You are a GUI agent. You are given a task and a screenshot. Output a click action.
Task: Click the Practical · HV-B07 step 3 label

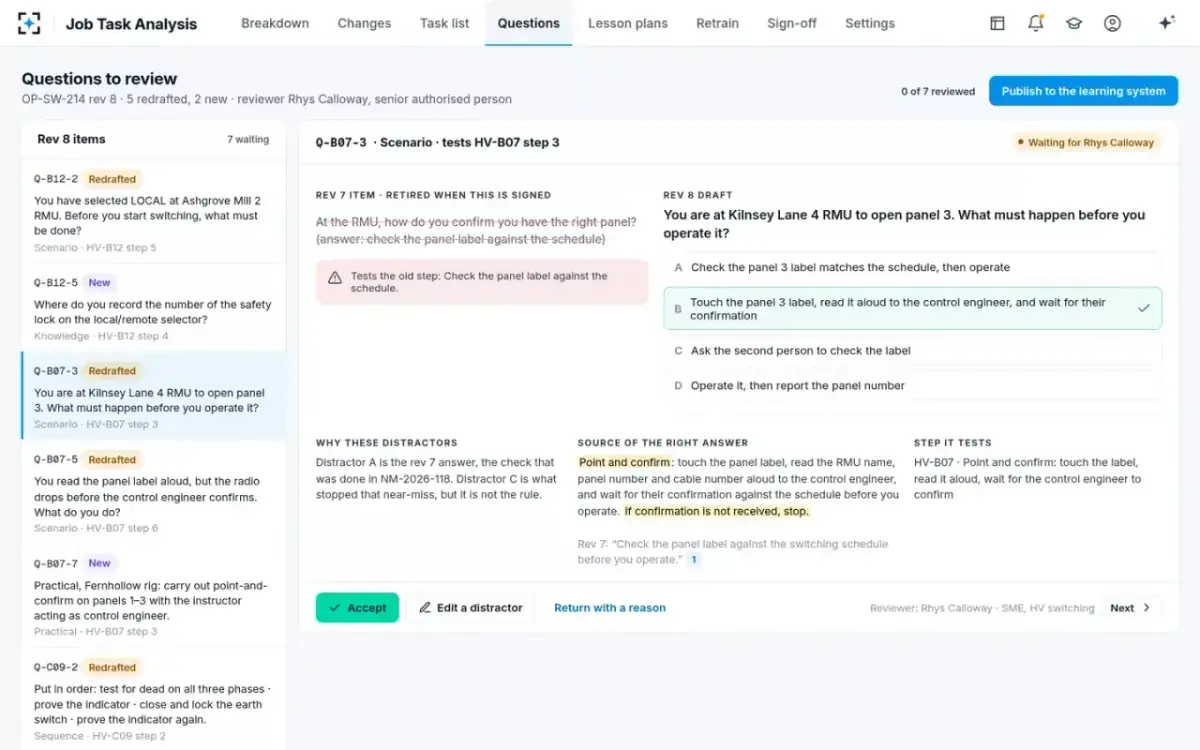pos(96,631)
